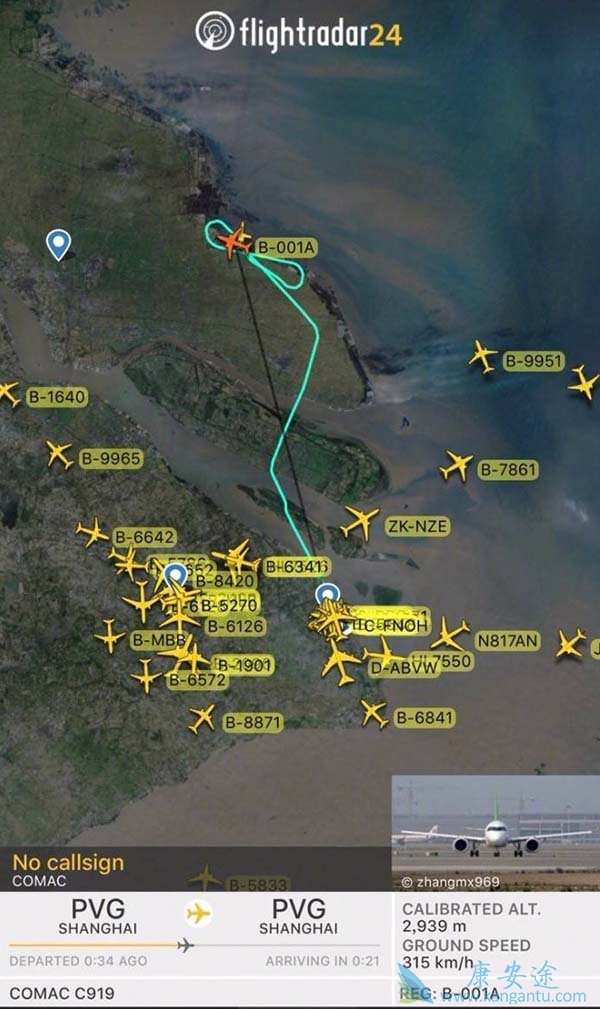
Task: Open the C919 aircraft photo thumbnail
Action: pyautogui.click(x=496, y=833)
